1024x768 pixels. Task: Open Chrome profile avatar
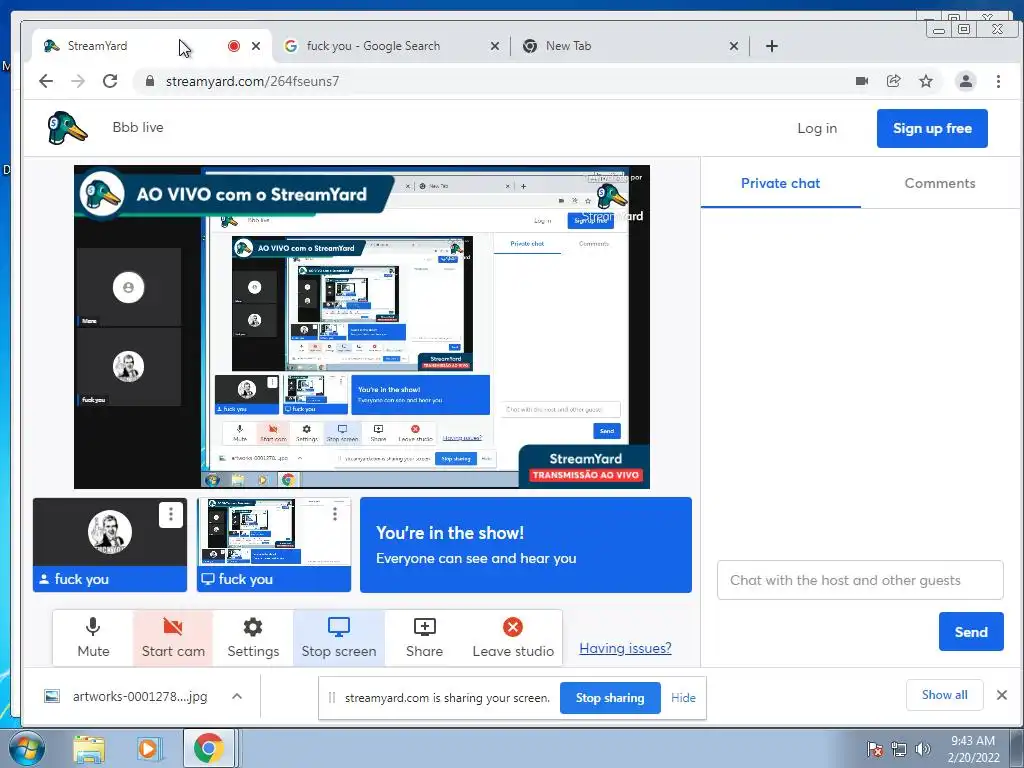click(965, 81)
